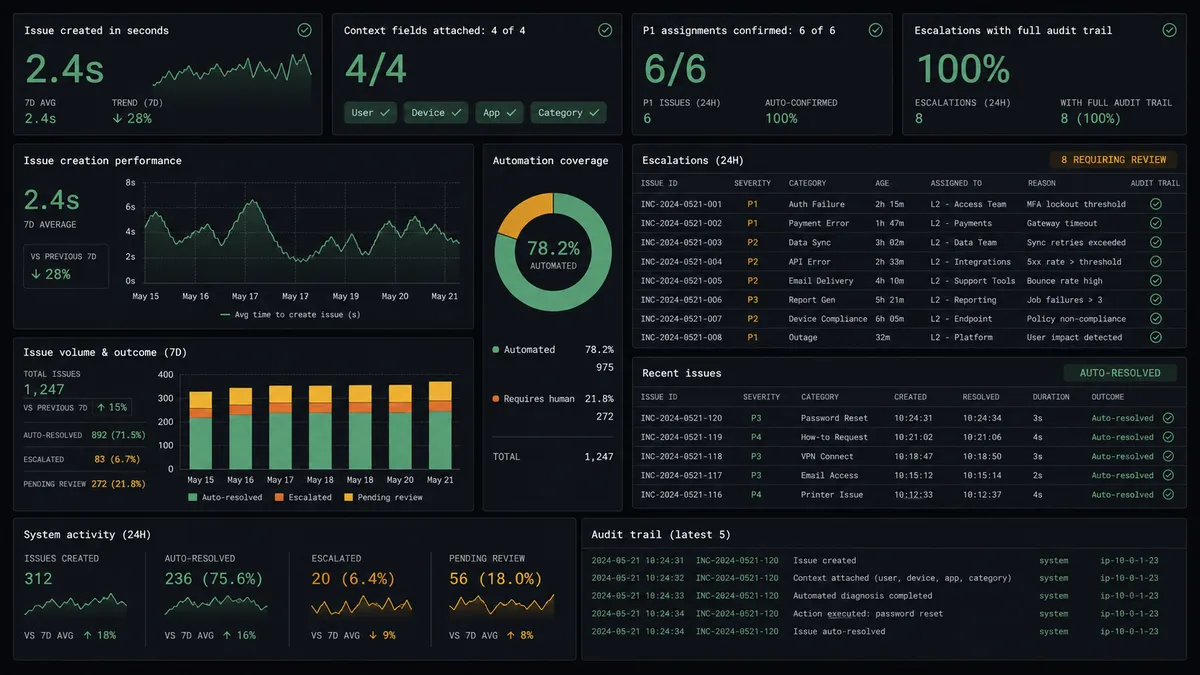The image size is (1200, 675).
Task: Click the ISSUES CREATED 312 value
Action: tap(38, 579)
